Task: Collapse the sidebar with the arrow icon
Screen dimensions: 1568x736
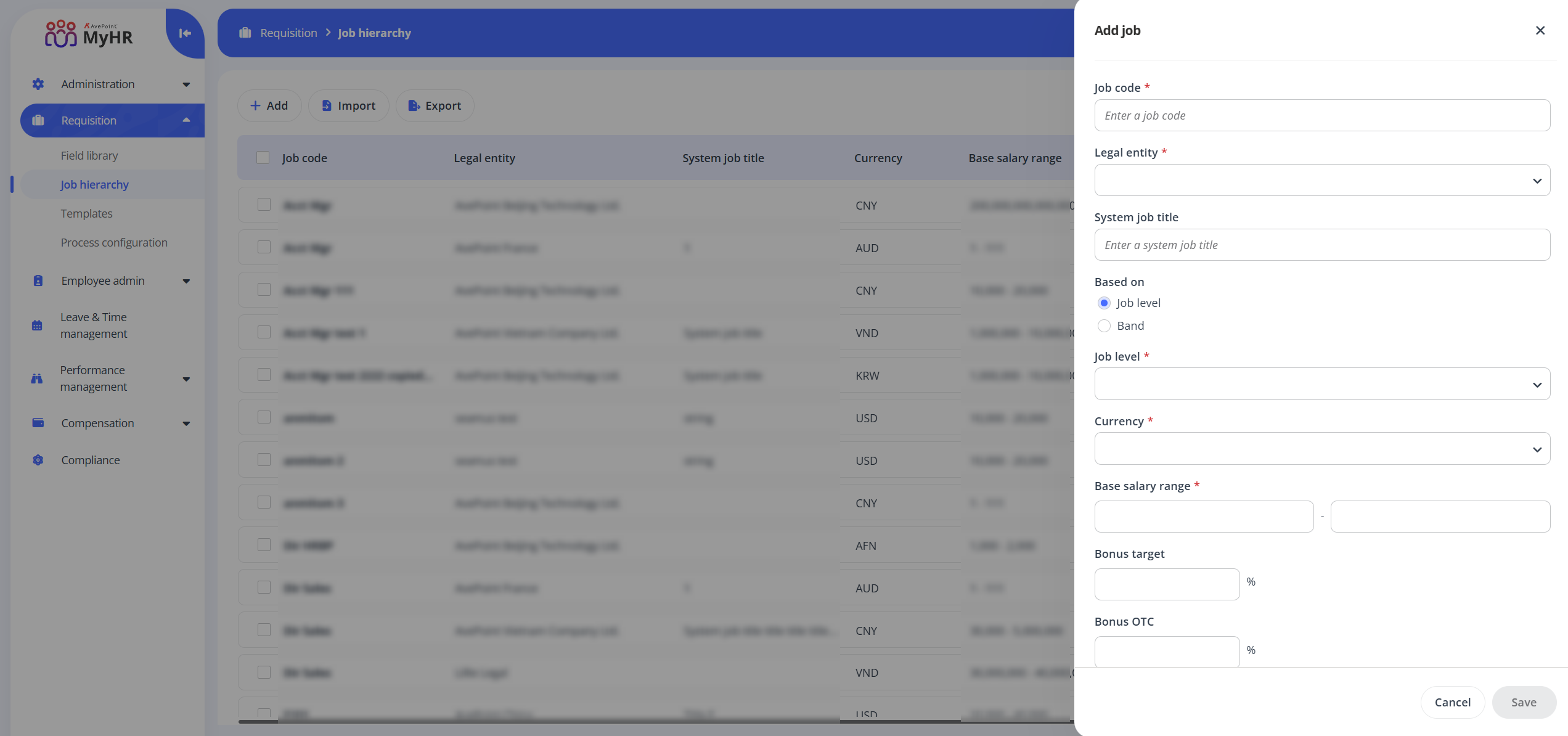Action: pyautogui.click(x=185, y=33)
